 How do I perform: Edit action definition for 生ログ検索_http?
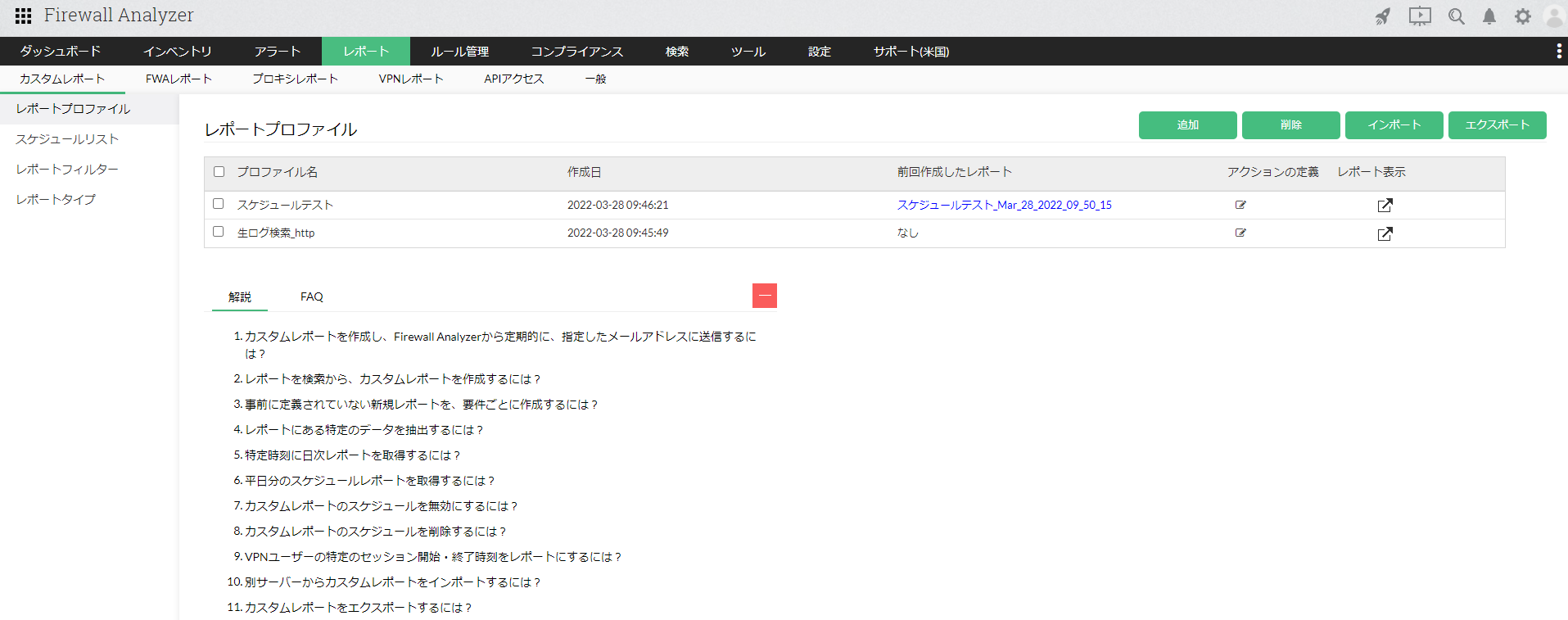coord(1240,233)
